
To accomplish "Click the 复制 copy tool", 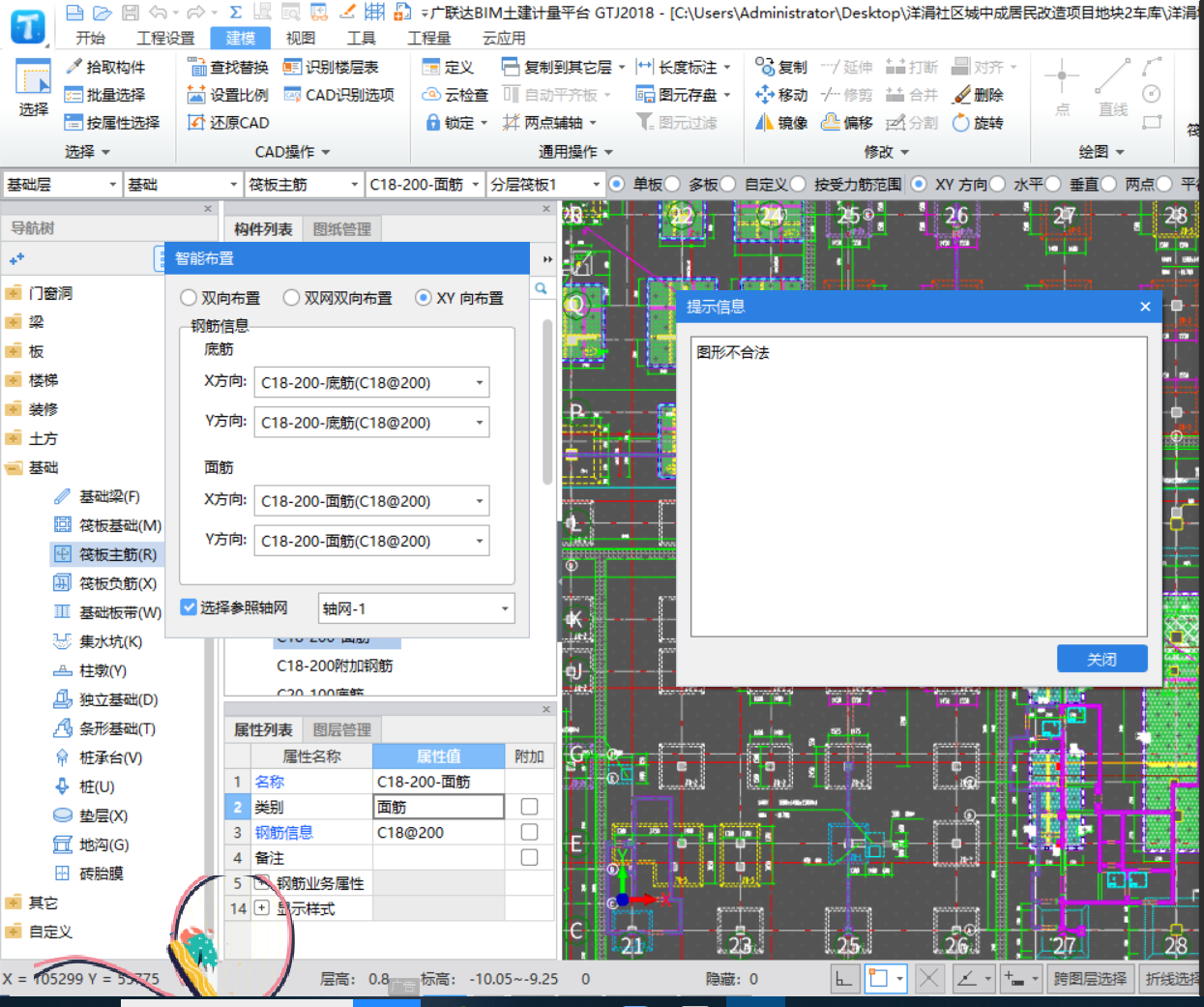I will pos(781,67).
